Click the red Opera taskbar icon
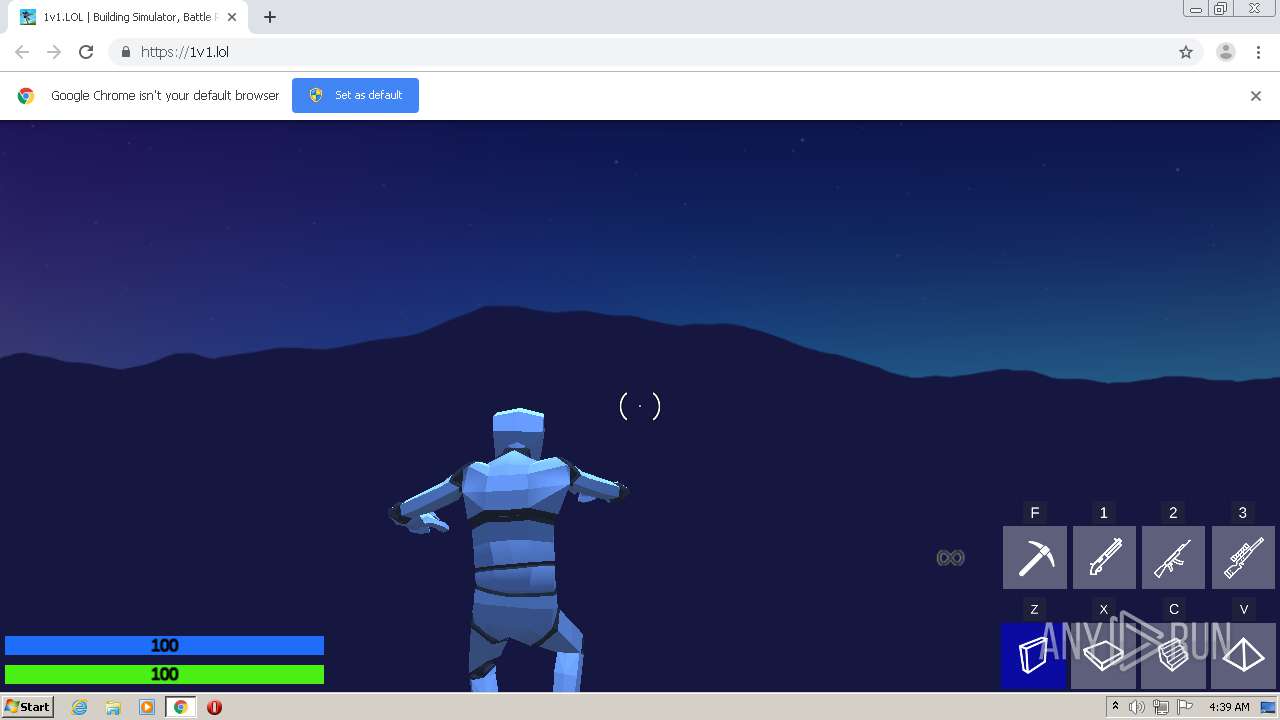Image resolution: width=1280 pixels, height=720 pixels. tap(214, 707)
